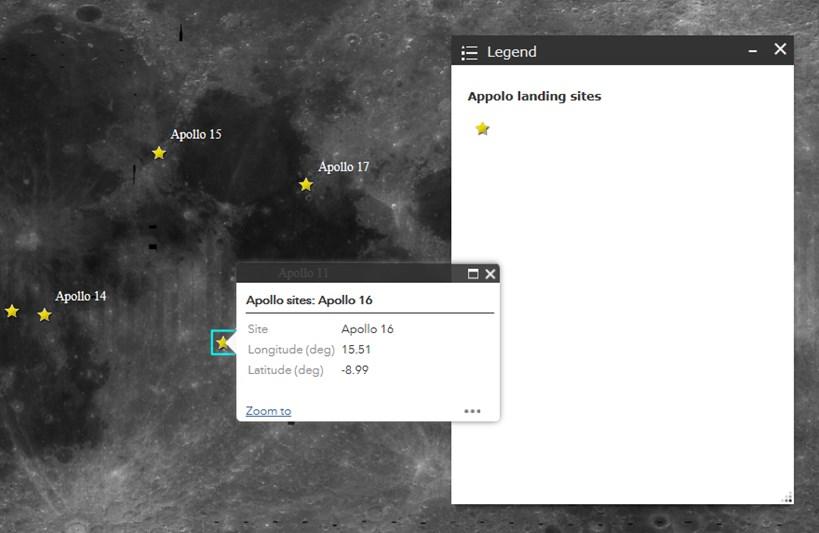Click the Legend title text

coord(512,52)
